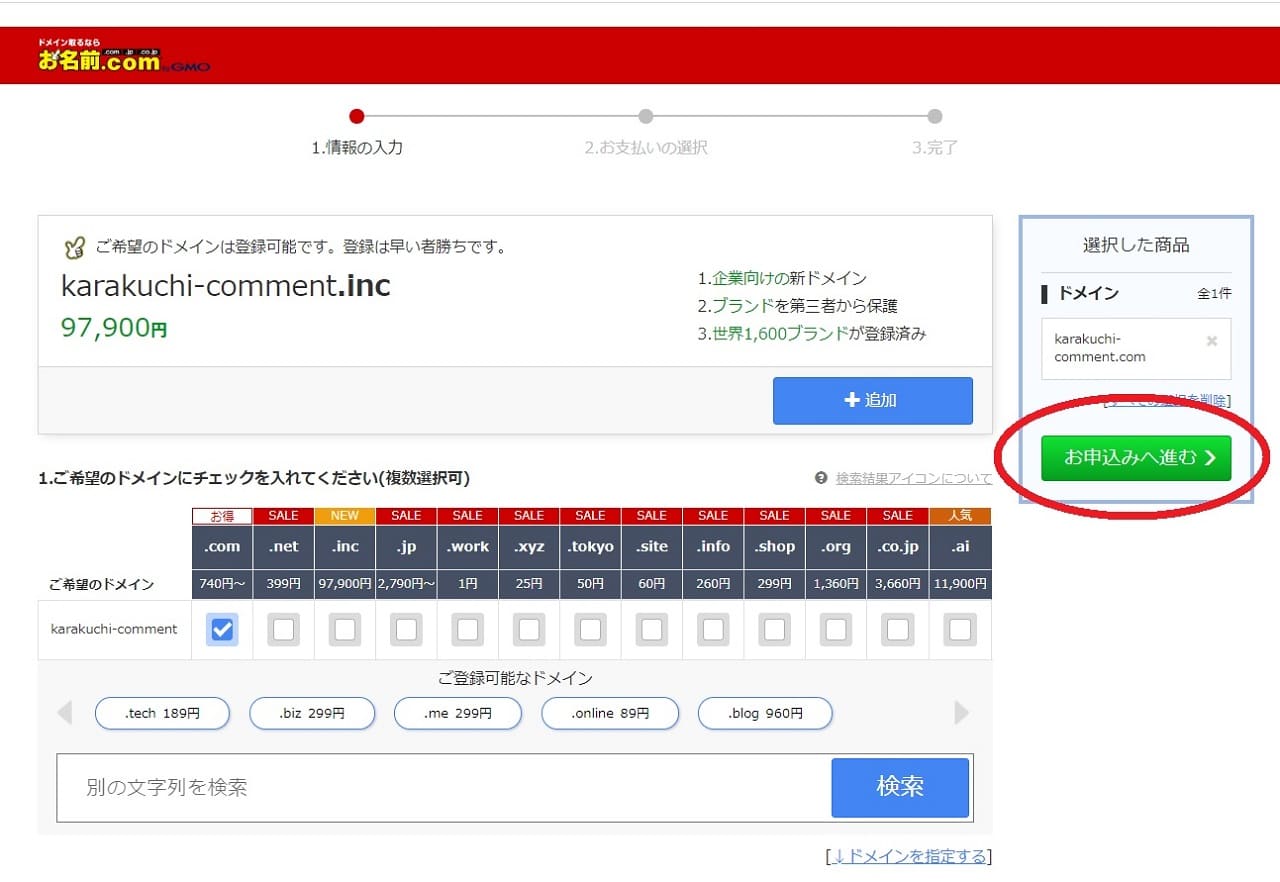Proceed with お申込みへ進む button
Image resolution: width=1280 pixels, height=882 pixels.
(x=1135, y=458)
